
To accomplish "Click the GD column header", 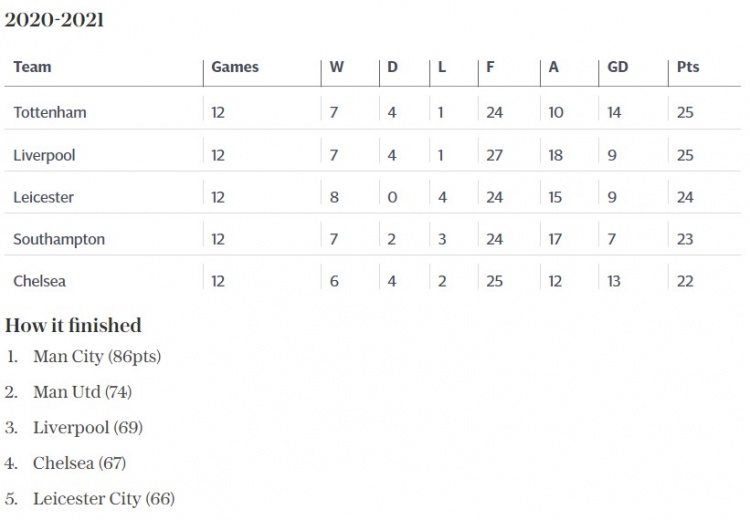I will (618, 67).
